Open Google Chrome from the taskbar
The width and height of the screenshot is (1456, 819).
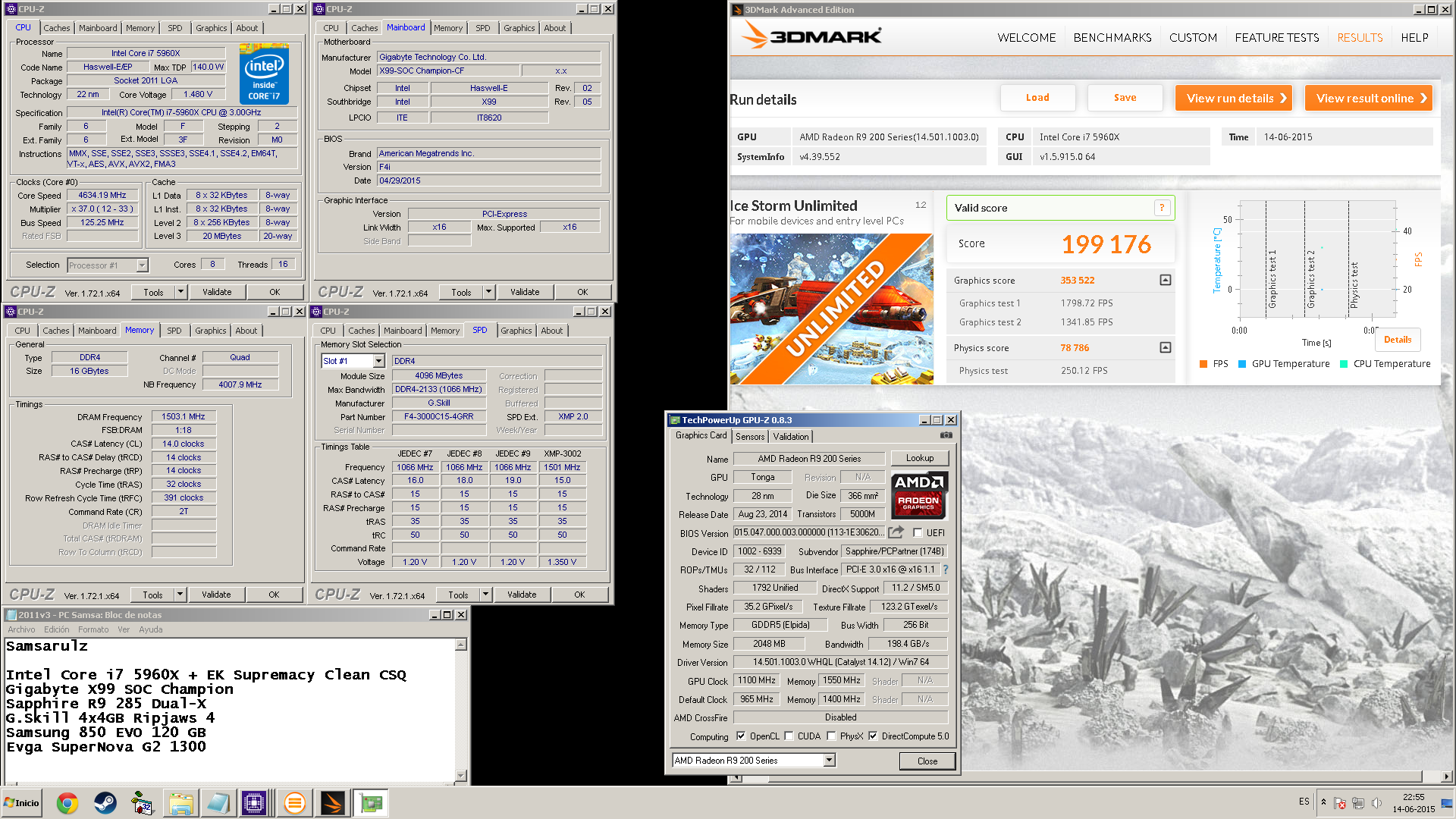[x=67, y=803]
